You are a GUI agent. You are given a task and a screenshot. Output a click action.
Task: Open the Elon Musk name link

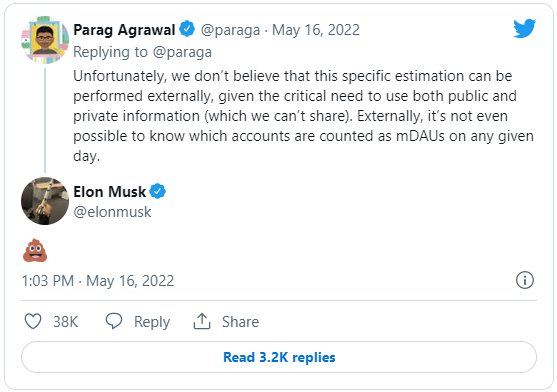click(109, 192)
